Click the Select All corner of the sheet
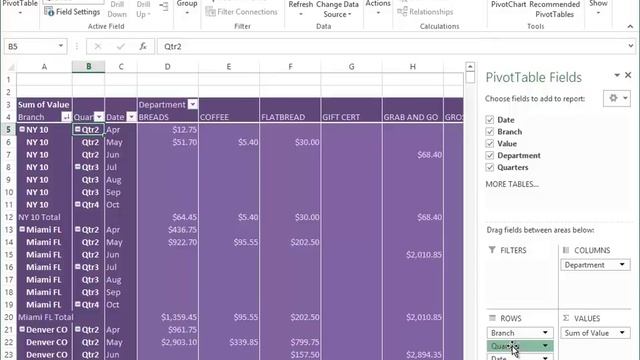 click(10, 67)
